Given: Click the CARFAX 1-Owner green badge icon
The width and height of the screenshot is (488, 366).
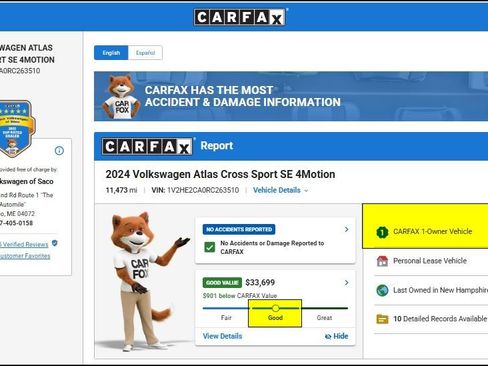Looking at the screenshot, I should (x=382, y=232).
